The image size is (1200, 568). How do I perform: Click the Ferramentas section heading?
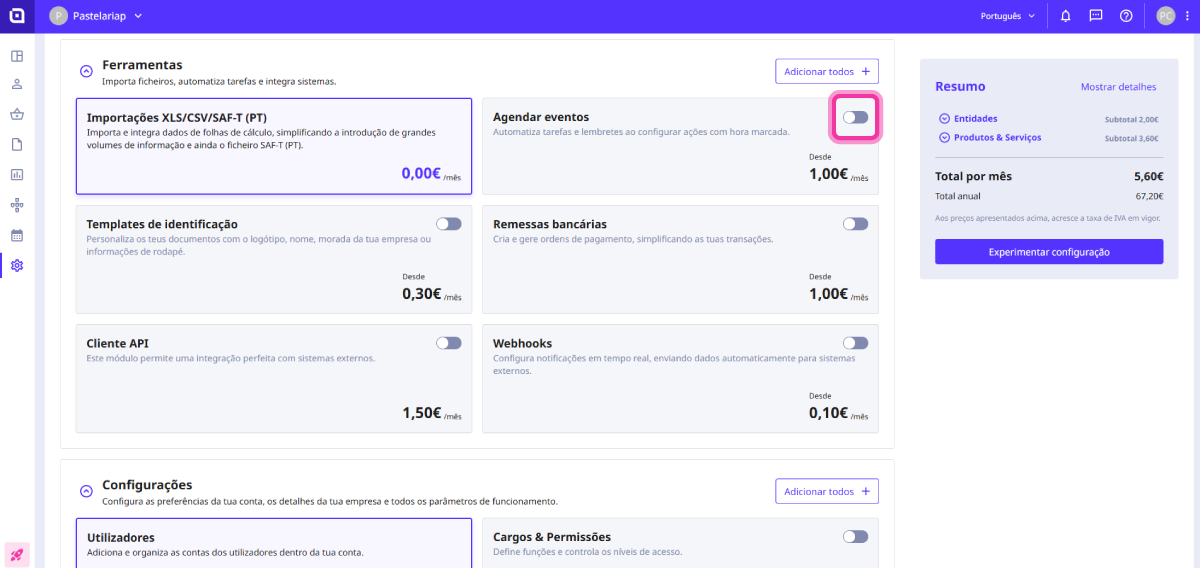click(142, 64)
